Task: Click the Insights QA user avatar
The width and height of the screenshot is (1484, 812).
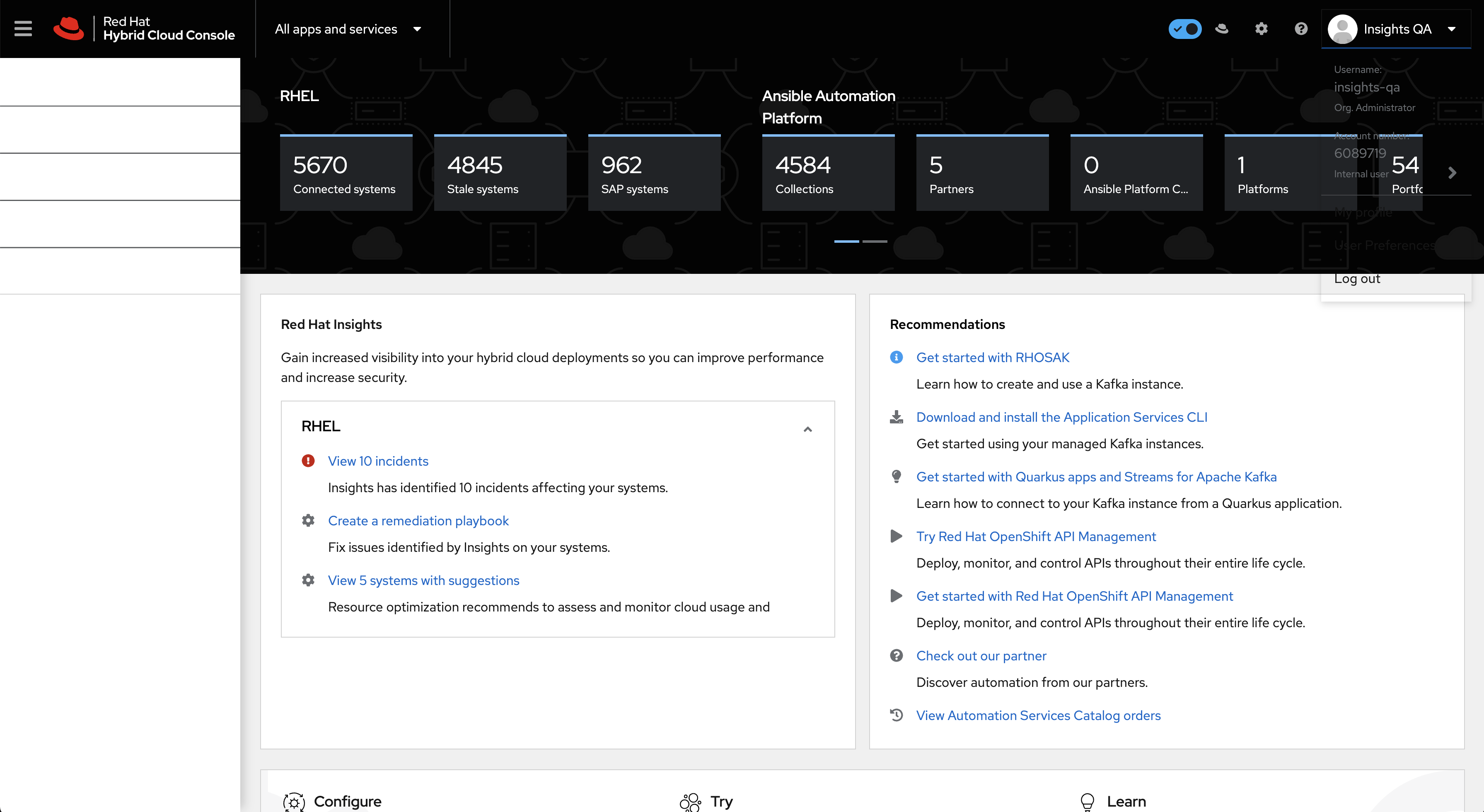Action: [1343, 29]
